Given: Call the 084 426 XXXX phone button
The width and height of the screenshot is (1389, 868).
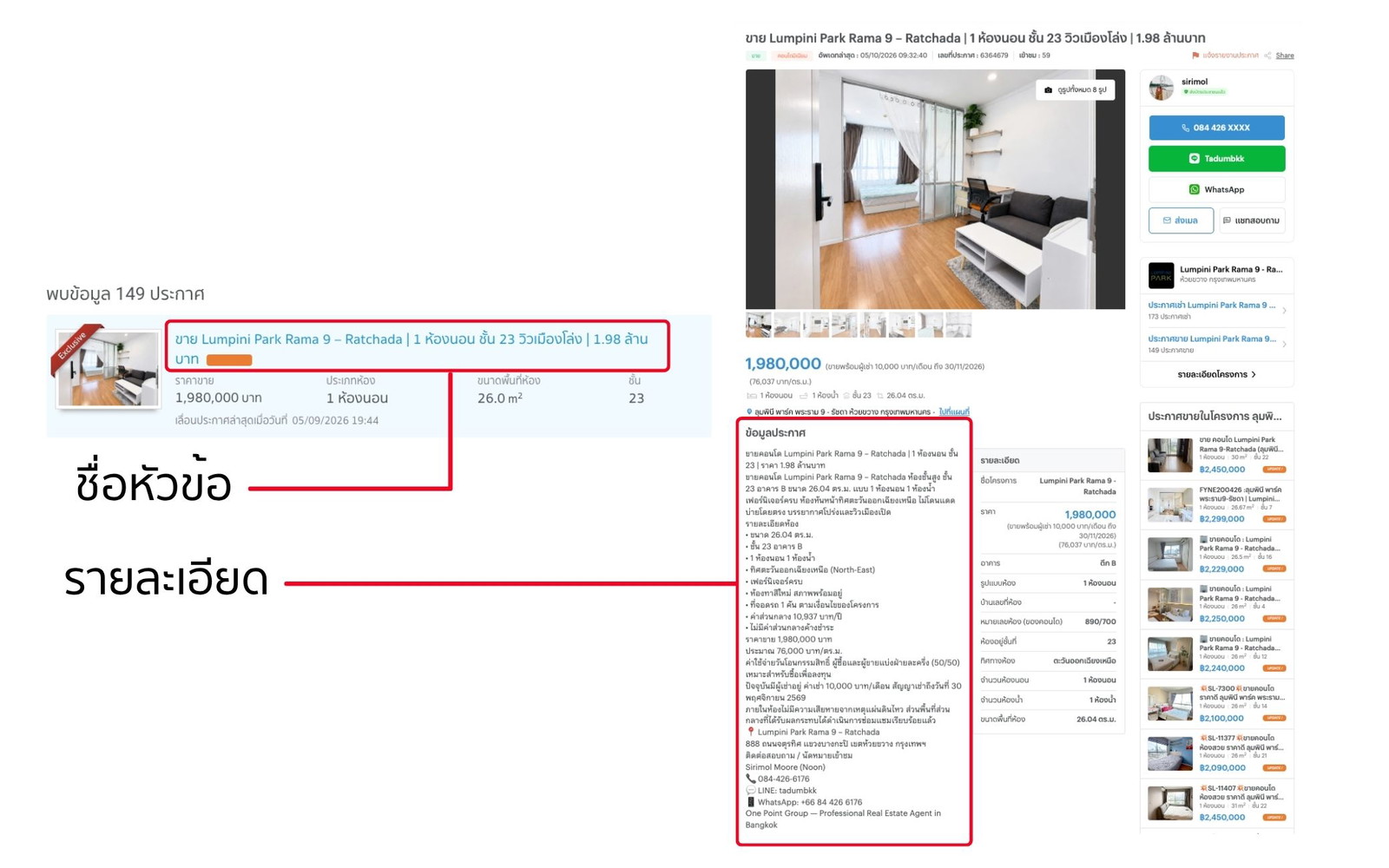Looking at the screenshot, I should click(1216, 128).
